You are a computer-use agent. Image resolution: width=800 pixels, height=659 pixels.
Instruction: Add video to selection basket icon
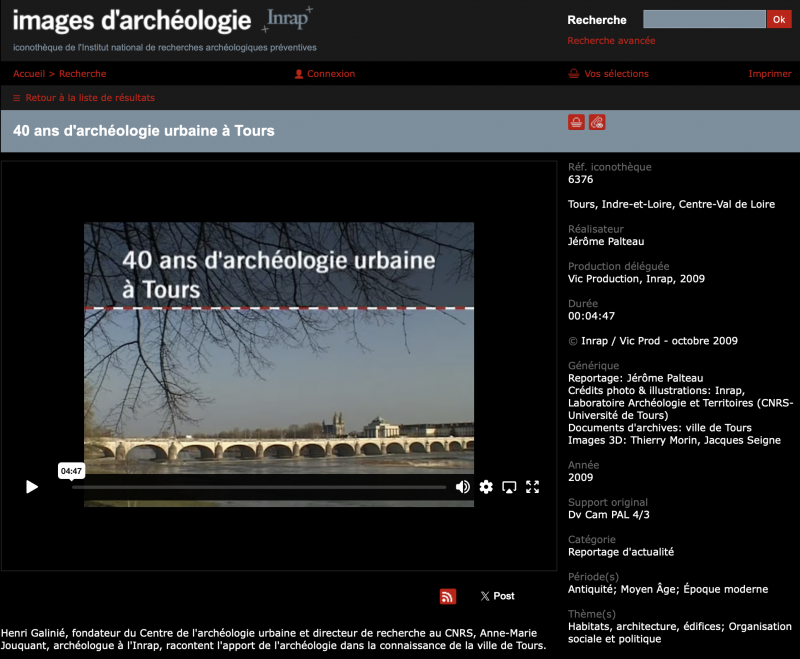tap(576, 122)
